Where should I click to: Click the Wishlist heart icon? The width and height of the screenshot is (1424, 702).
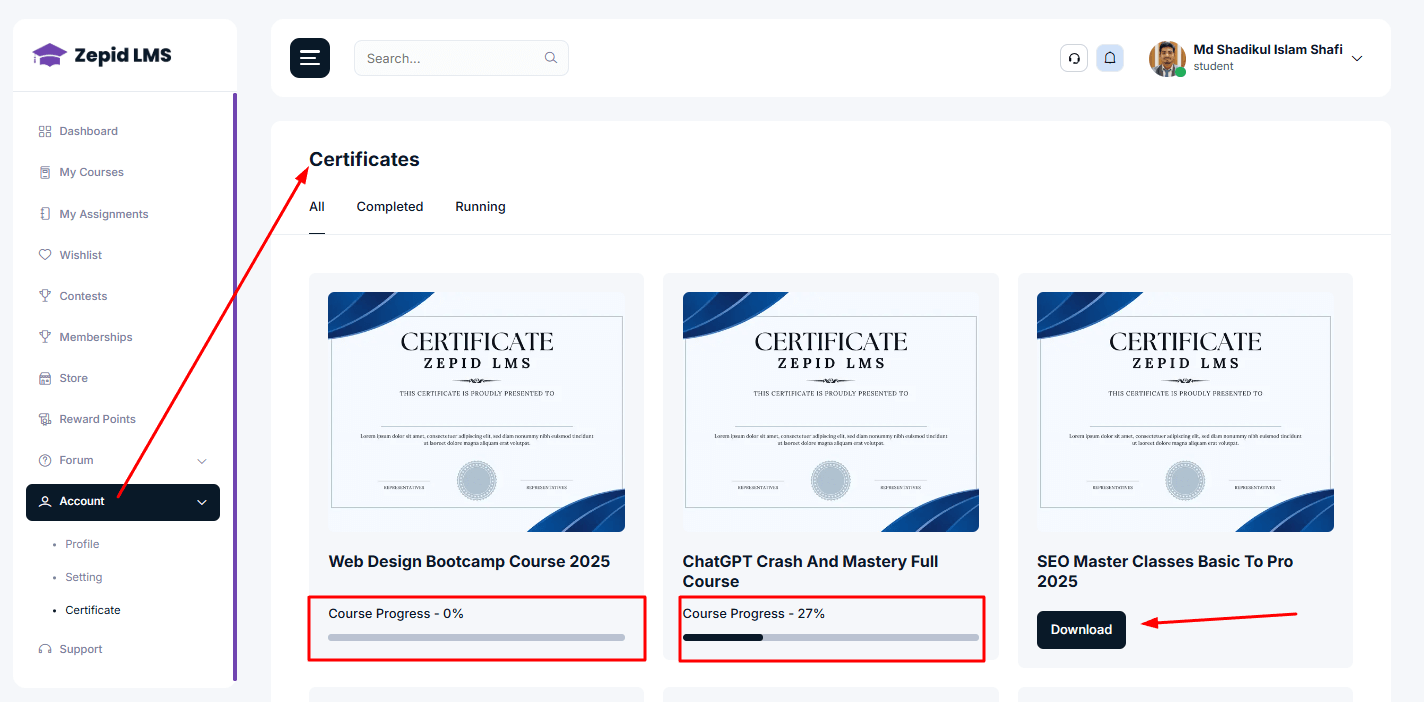[x=44, y=255]
